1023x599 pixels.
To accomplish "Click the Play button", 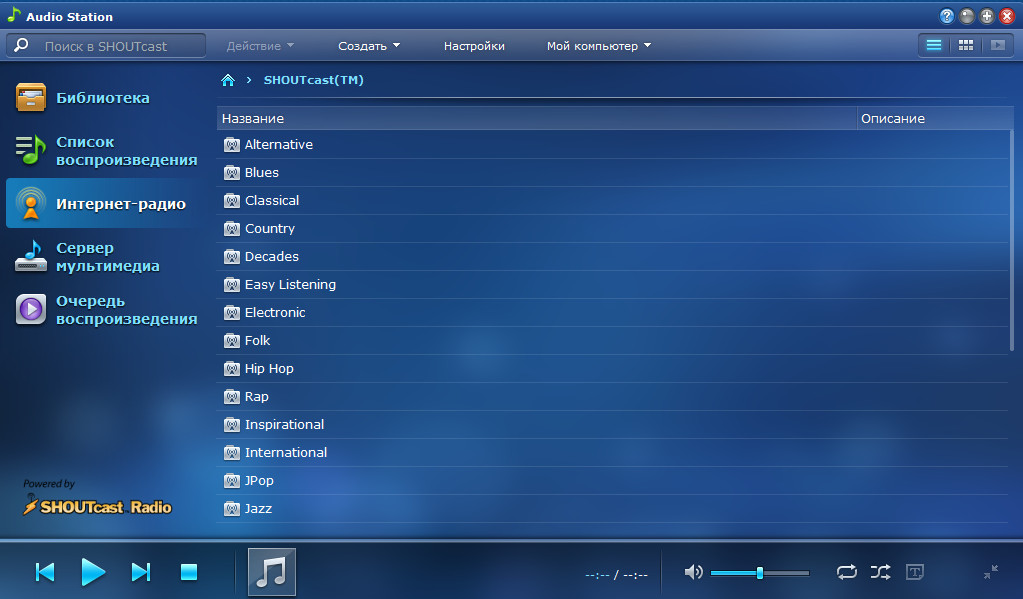I will pyautogui.click(x=93, y=572).
